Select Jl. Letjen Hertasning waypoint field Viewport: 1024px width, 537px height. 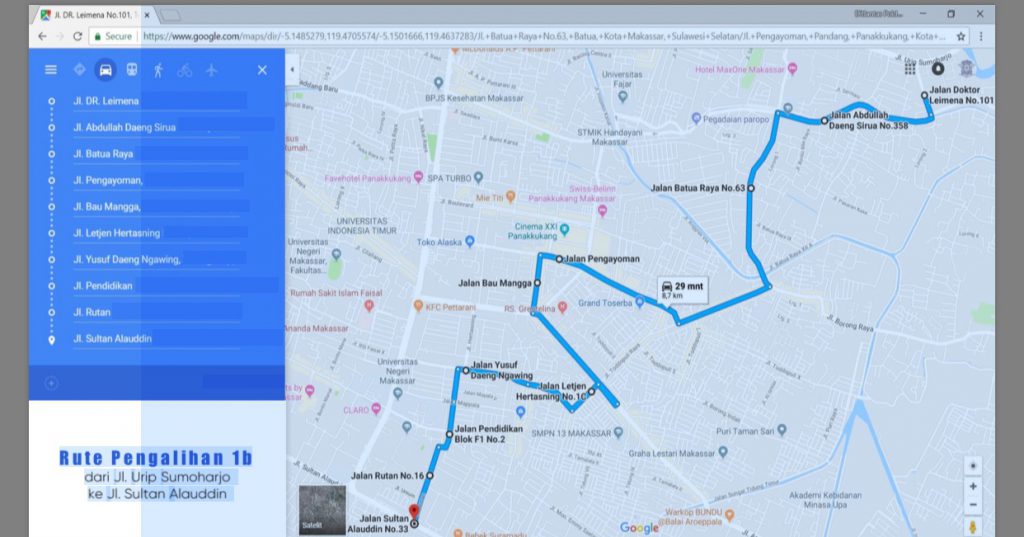[x=159, y=233]
